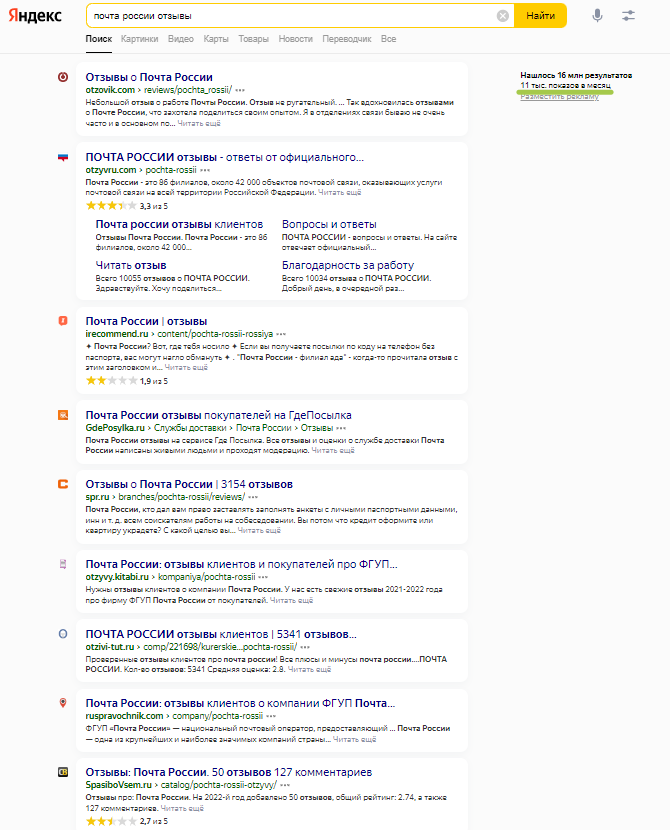This screenshot has height=830, width=670.
Task: Switch to the Видео tab
Action: coord(180,39)
